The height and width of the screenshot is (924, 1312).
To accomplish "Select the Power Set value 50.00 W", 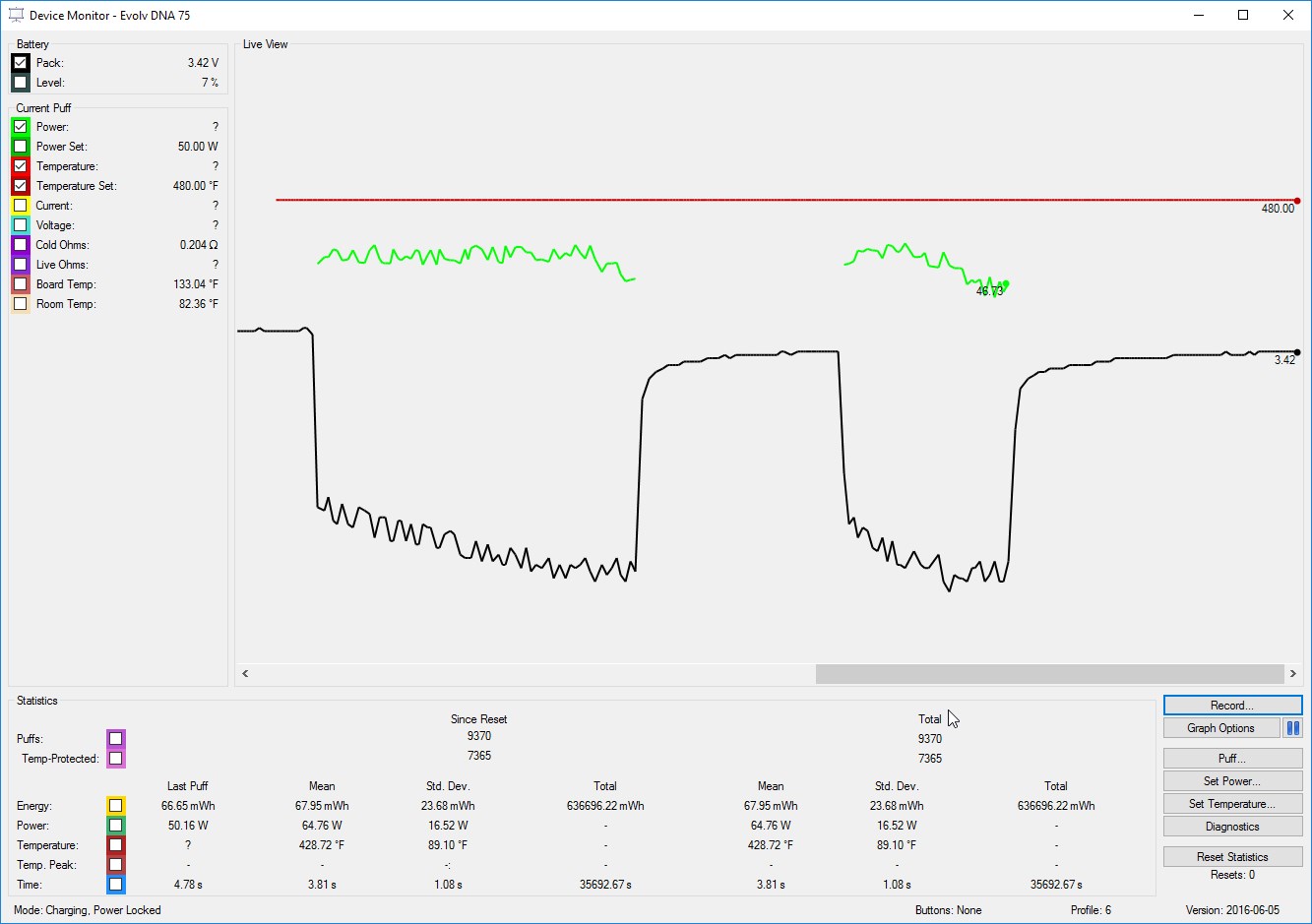I will tap(198, 147).
